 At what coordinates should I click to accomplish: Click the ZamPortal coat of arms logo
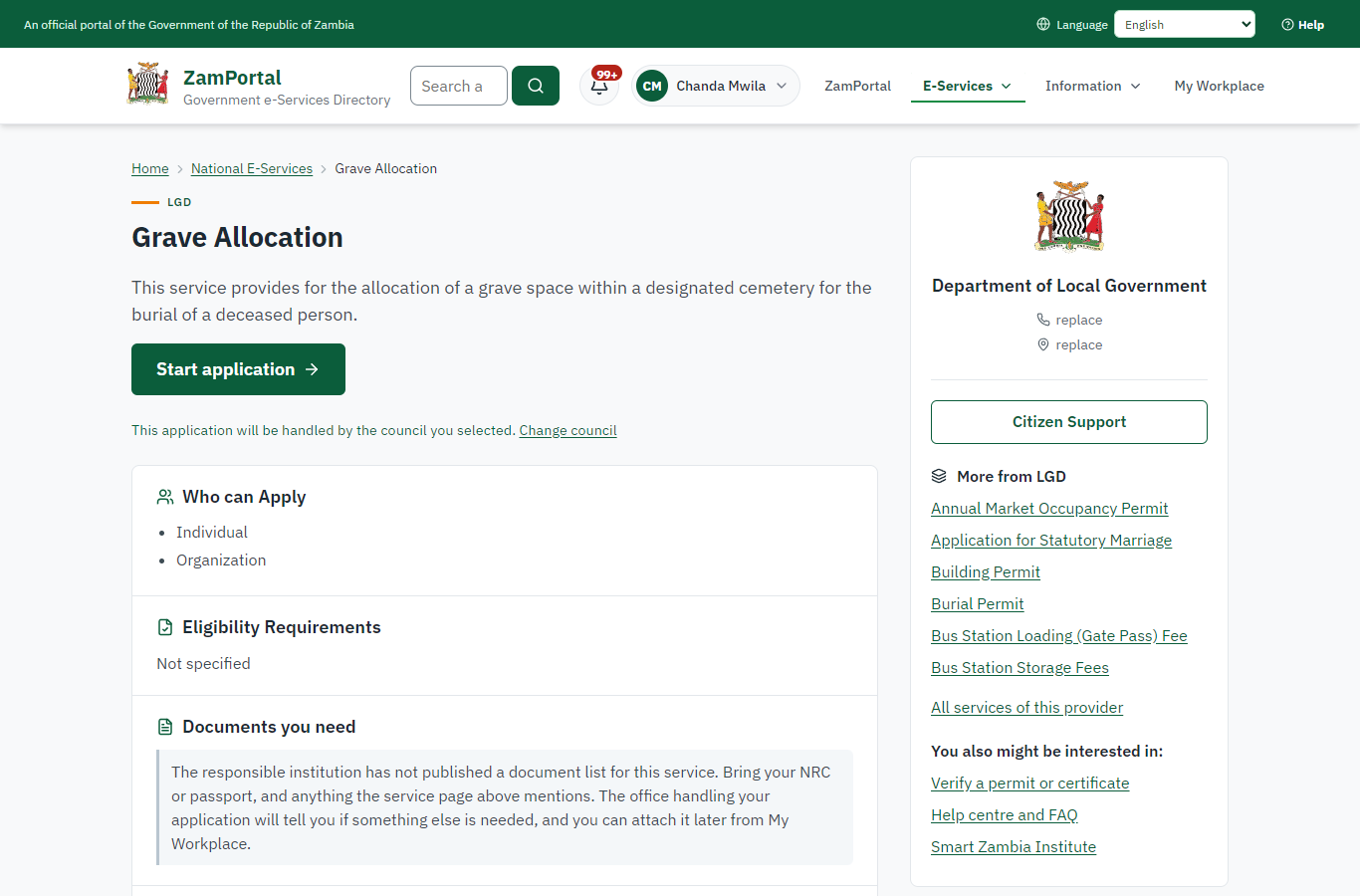point(148,85)
